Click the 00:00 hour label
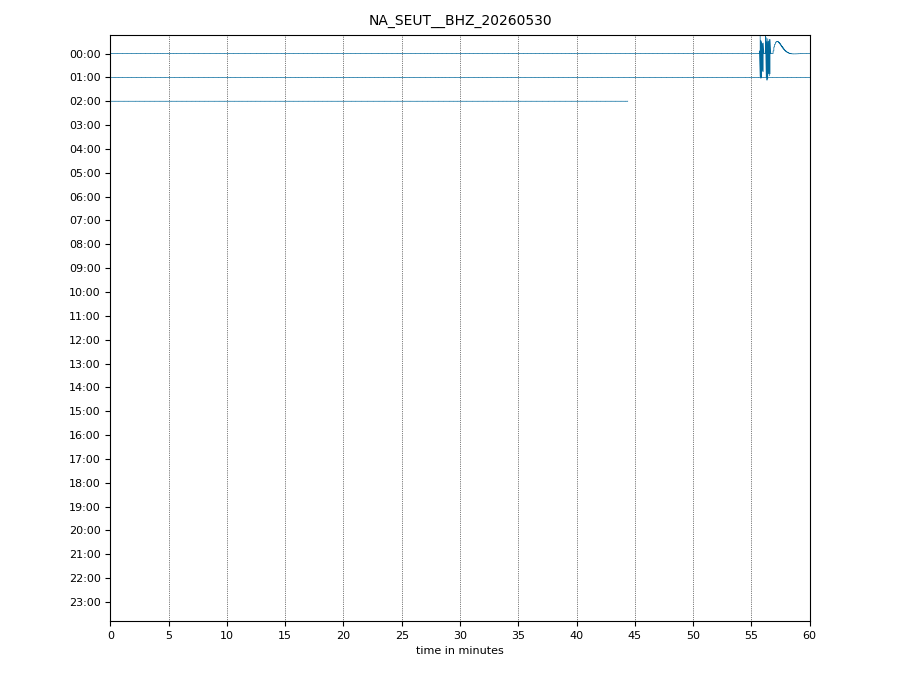 (85, 55)
